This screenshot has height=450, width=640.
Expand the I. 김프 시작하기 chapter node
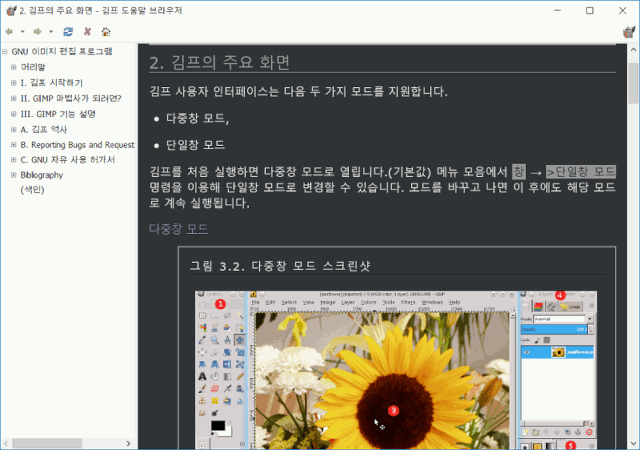tap(14, 82)
